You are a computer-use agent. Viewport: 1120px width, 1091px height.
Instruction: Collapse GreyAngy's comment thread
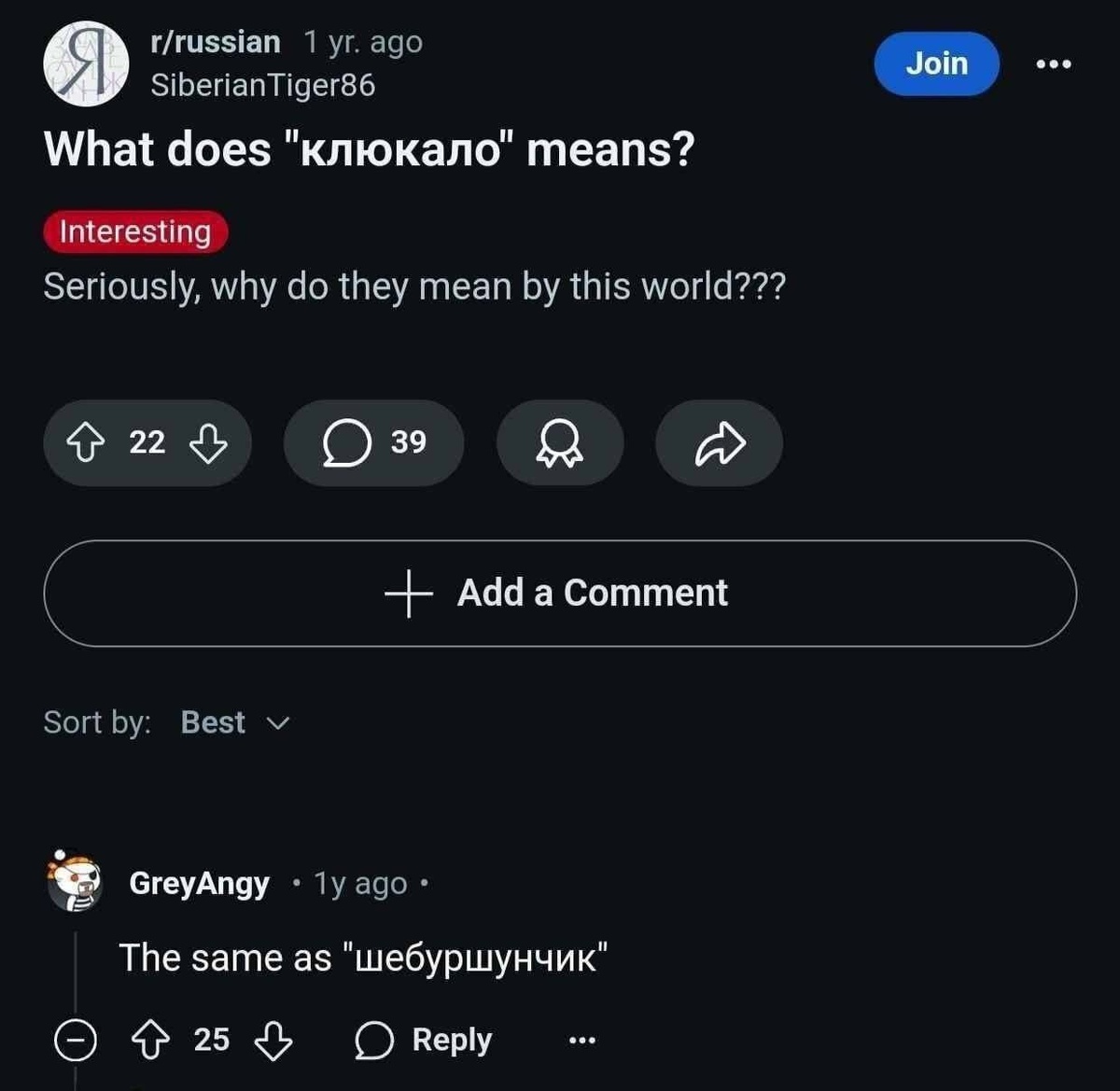76,1039
